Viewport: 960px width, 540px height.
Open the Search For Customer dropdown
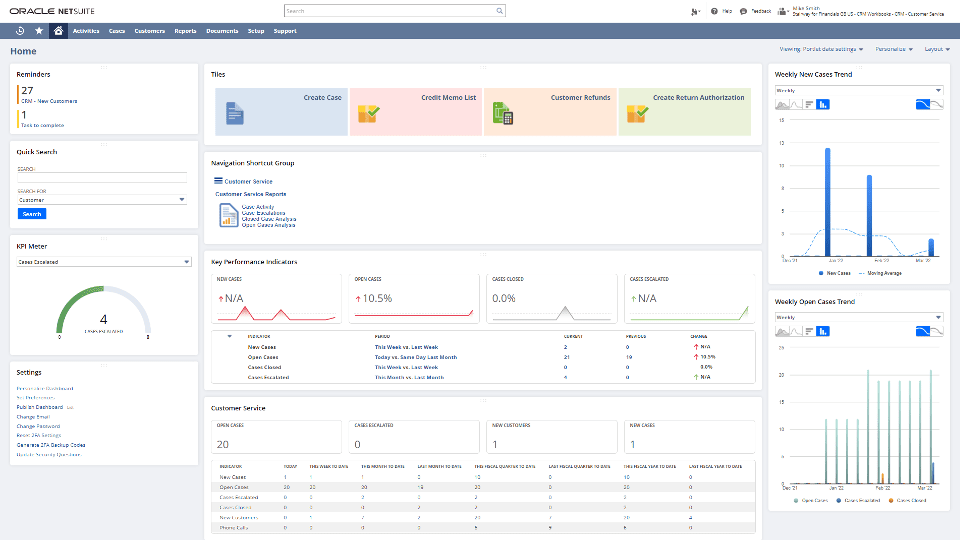pos(102,200)
